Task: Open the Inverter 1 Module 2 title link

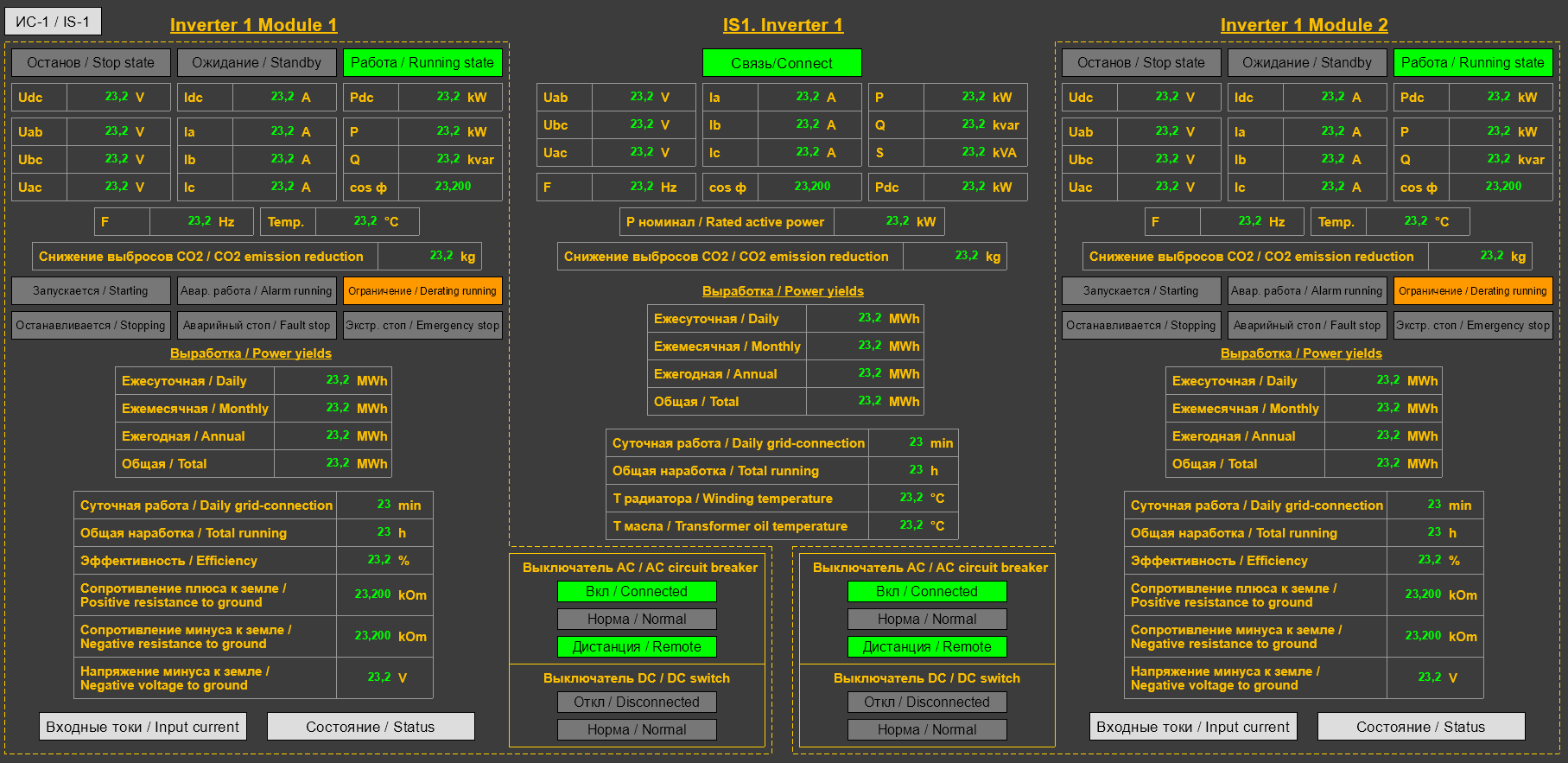Action: (1304, 25)
